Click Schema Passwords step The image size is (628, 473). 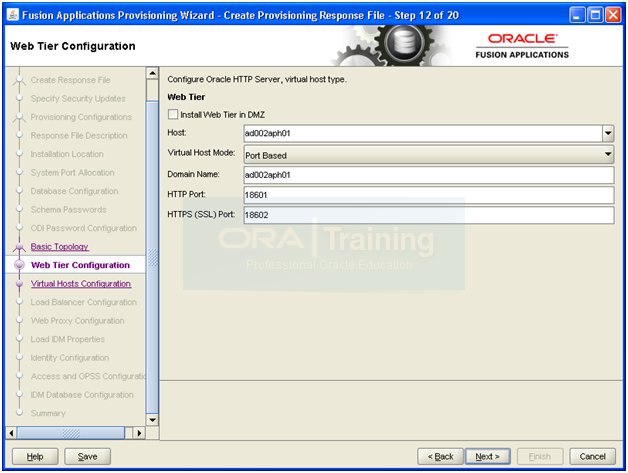pyautogui.click(x=68, y=209)
